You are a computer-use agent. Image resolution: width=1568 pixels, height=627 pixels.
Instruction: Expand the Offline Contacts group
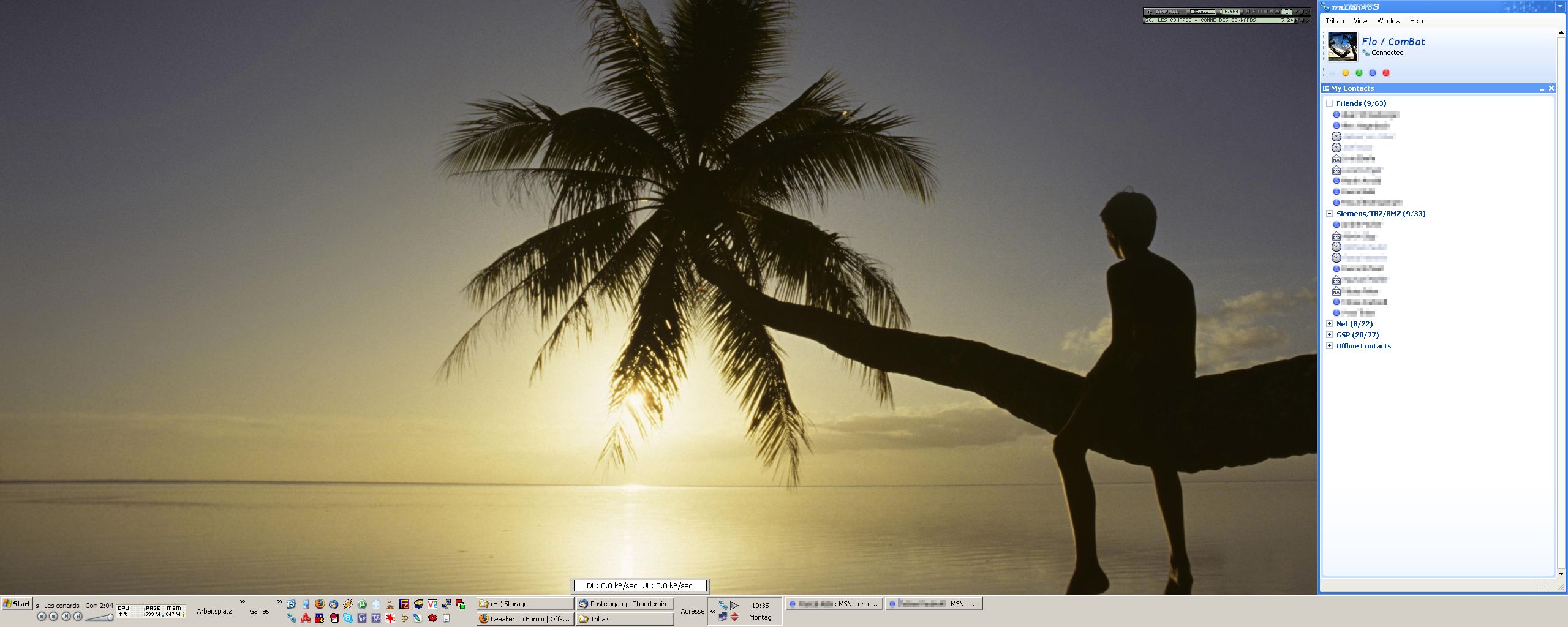1329,346
